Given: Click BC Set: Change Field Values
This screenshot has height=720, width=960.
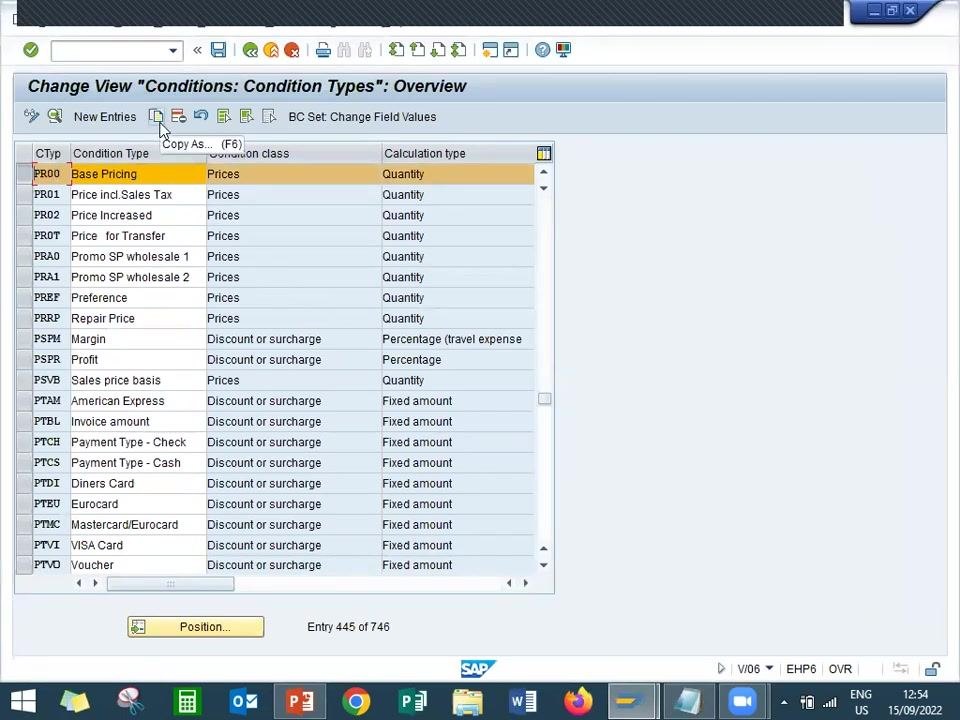Looking at the screenshot, I should pos(362,116).
